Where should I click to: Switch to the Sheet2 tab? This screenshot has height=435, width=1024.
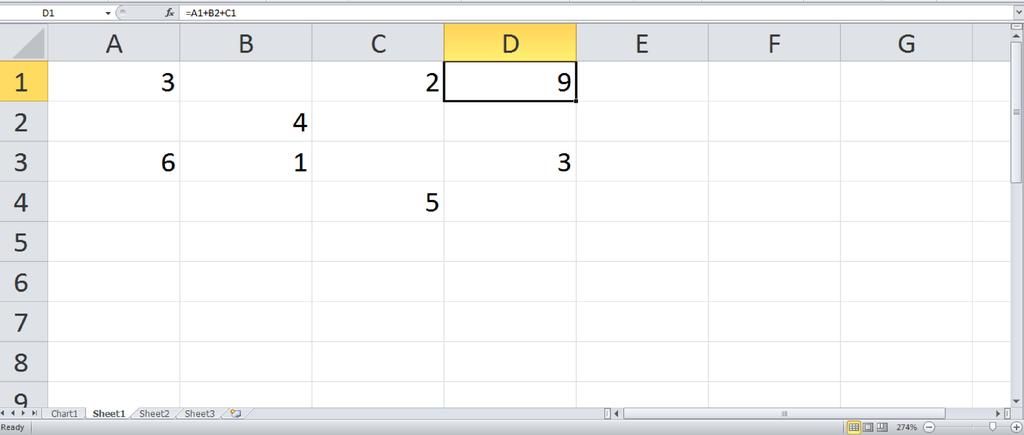click(154, 413)
